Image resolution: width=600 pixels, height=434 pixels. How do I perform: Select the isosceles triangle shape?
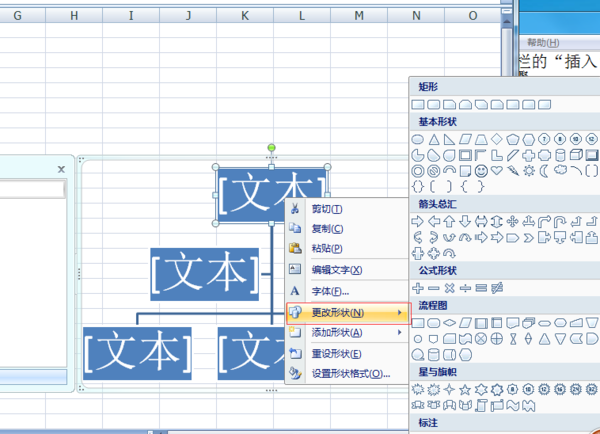(434, 139)
